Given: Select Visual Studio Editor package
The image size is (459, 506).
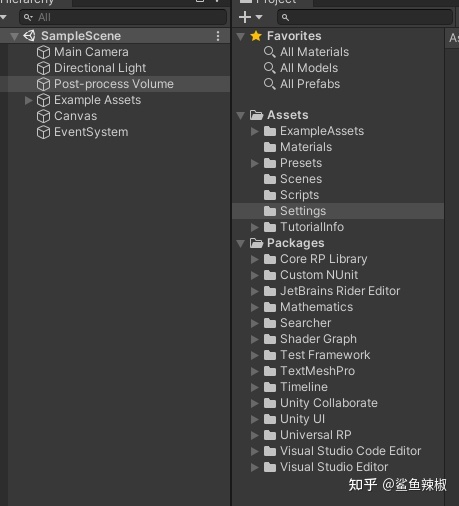Looking at the screenshot, I should pyautogui.click(x=334, y=467).
